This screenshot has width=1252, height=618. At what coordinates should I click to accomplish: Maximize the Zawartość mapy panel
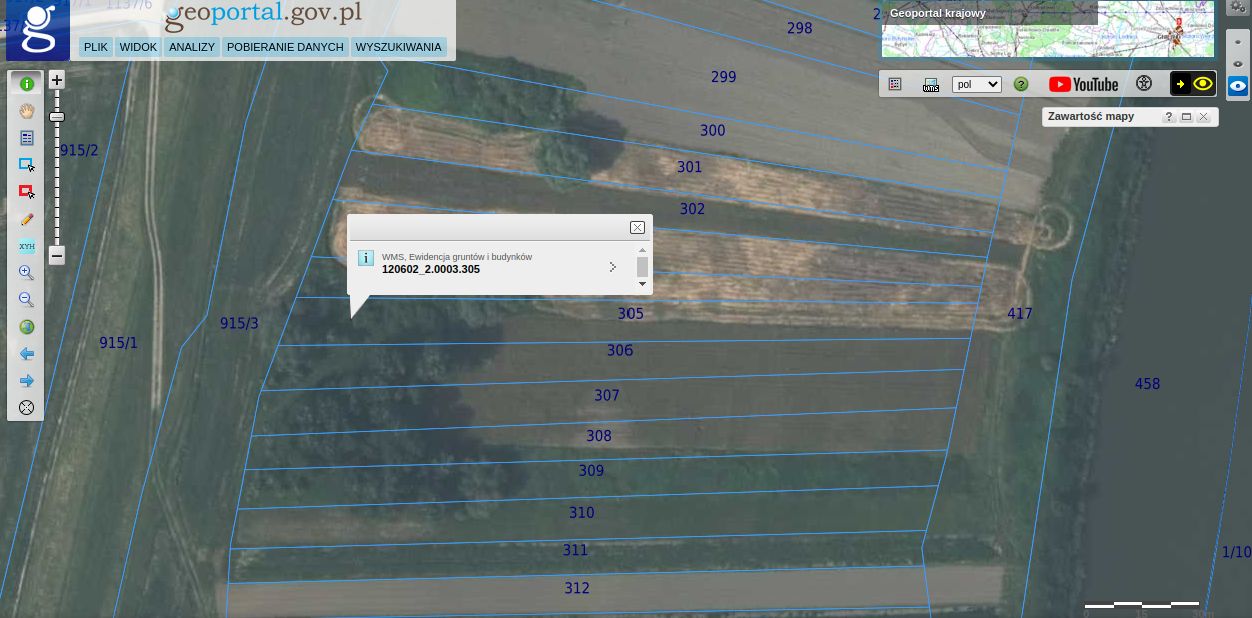coord(1186,117)
